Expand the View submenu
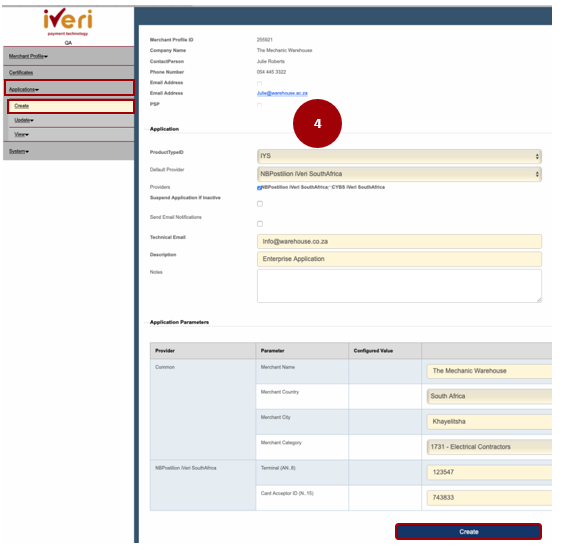Image resolution: width=563 pixels, height=552 pixels. click(x=22, y=134)
